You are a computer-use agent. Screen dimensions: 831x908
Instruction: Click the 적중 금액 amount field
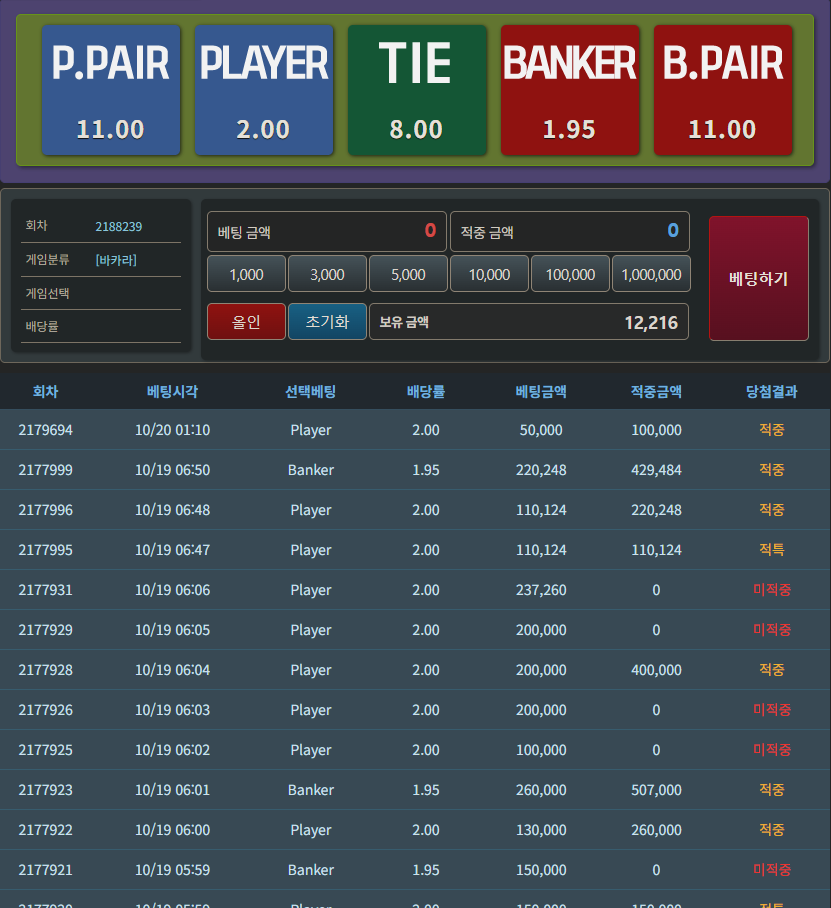click(x=570, y=232)
